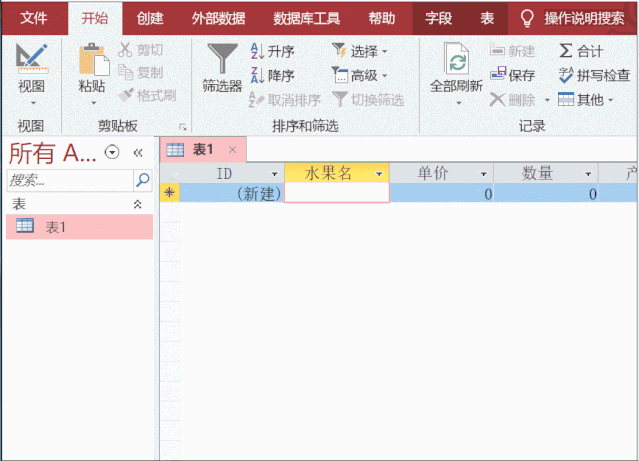
Task: Switch to the 创建 ribbon tab
Action: 150,17
